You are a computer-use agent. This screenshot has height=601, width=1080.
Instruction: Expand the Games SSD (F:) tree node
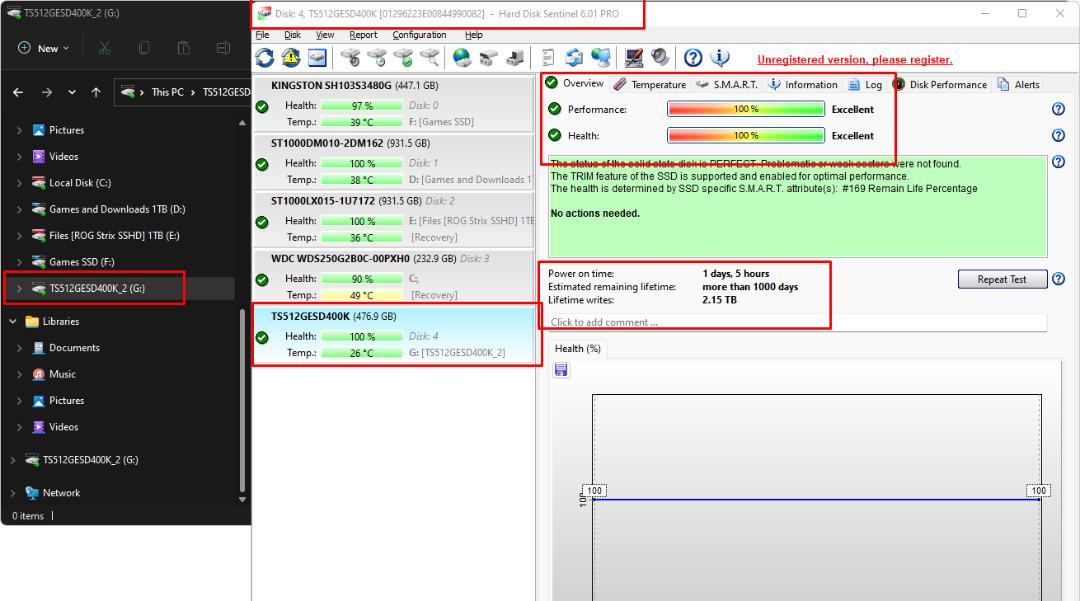19,262
